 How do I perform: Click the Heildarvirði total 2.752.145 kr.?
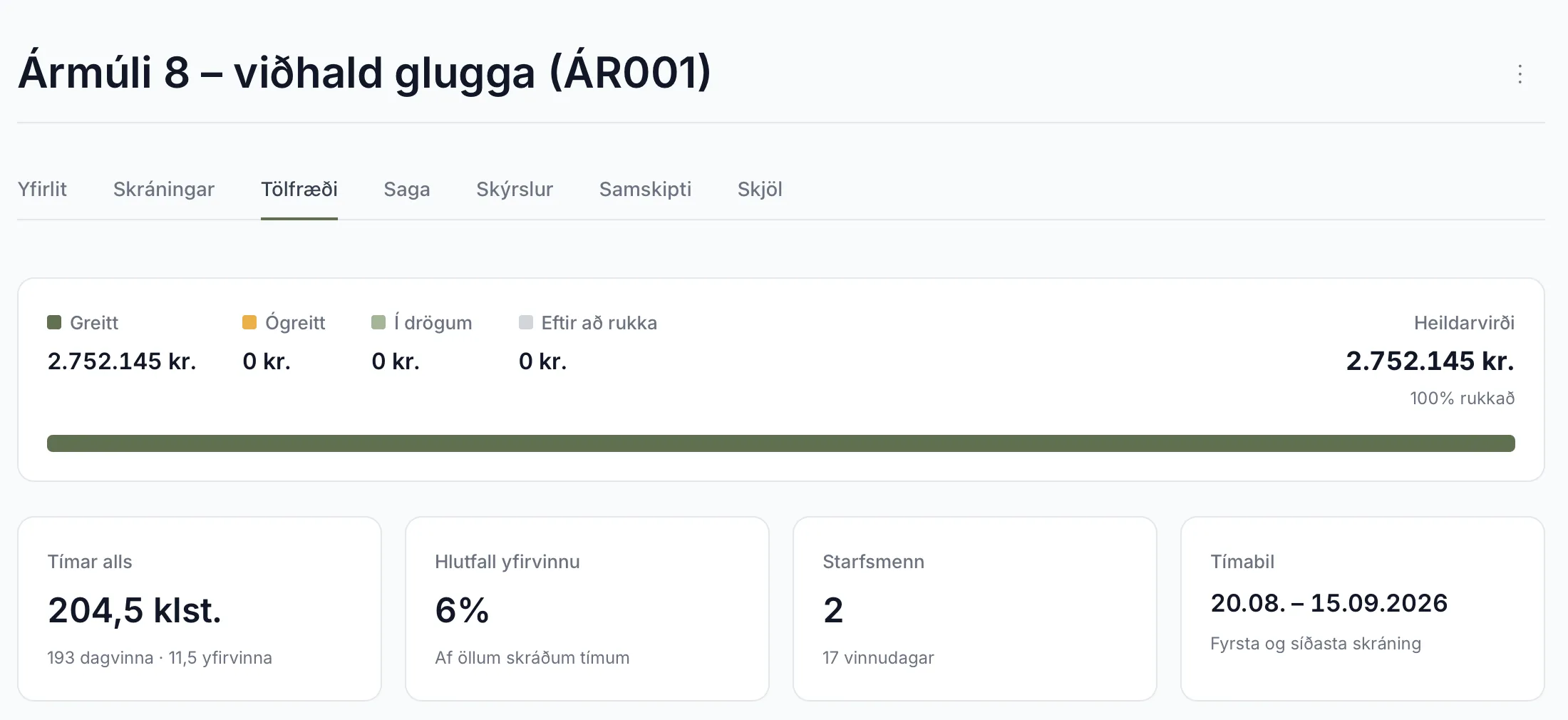coord(1430,361)
